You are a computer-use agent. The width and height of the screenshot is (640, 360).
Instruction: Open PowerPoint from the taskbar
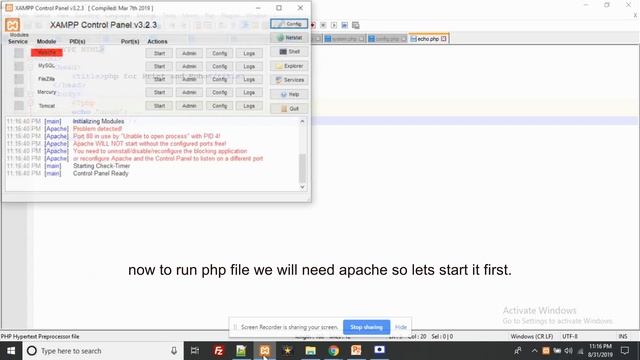(x=356, y=351)
